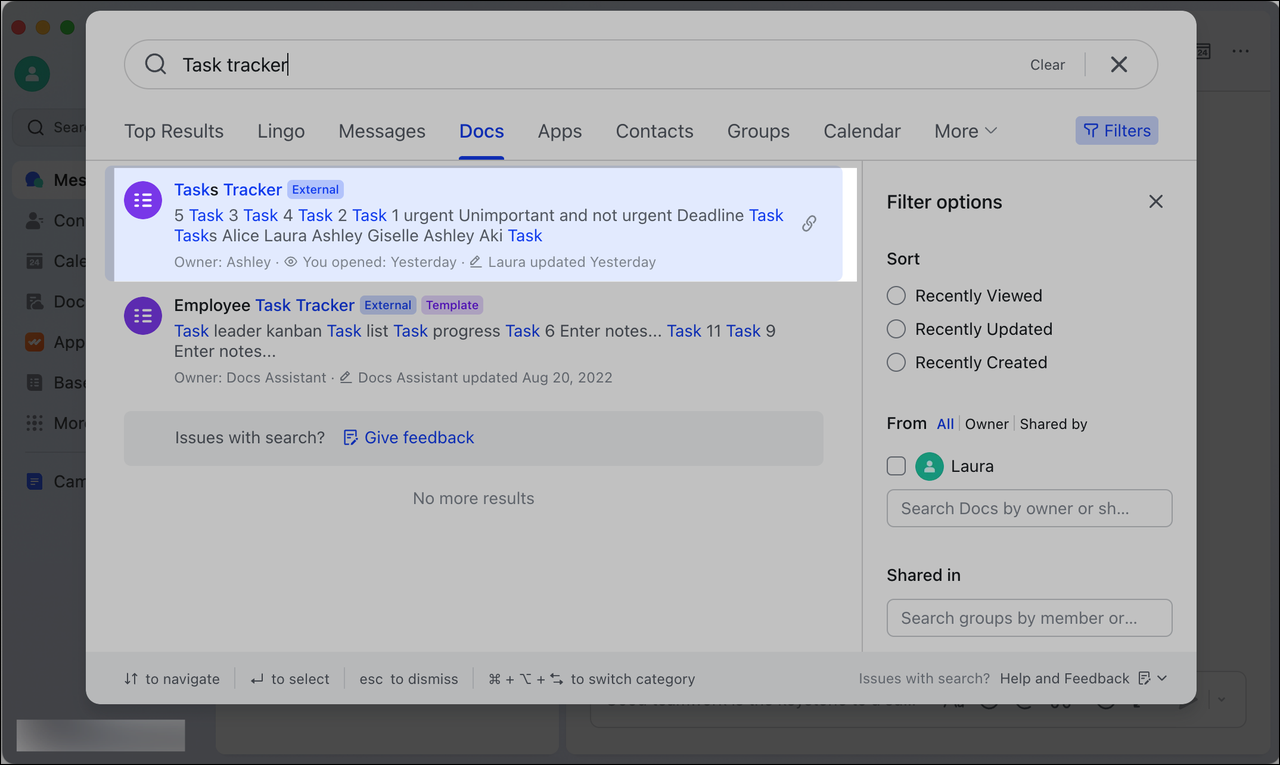Open the Groups tab

pos(759,131)
